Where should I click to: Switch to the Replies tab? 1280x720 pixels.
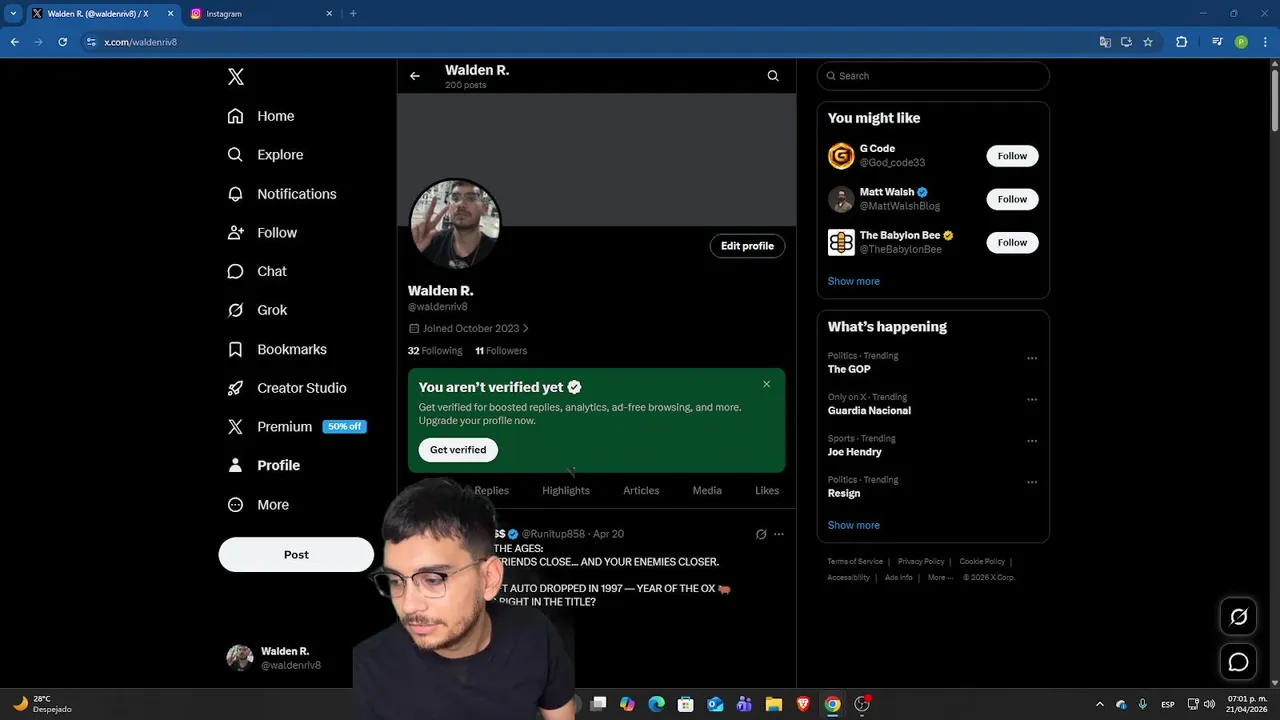click(x=491, y=490)
